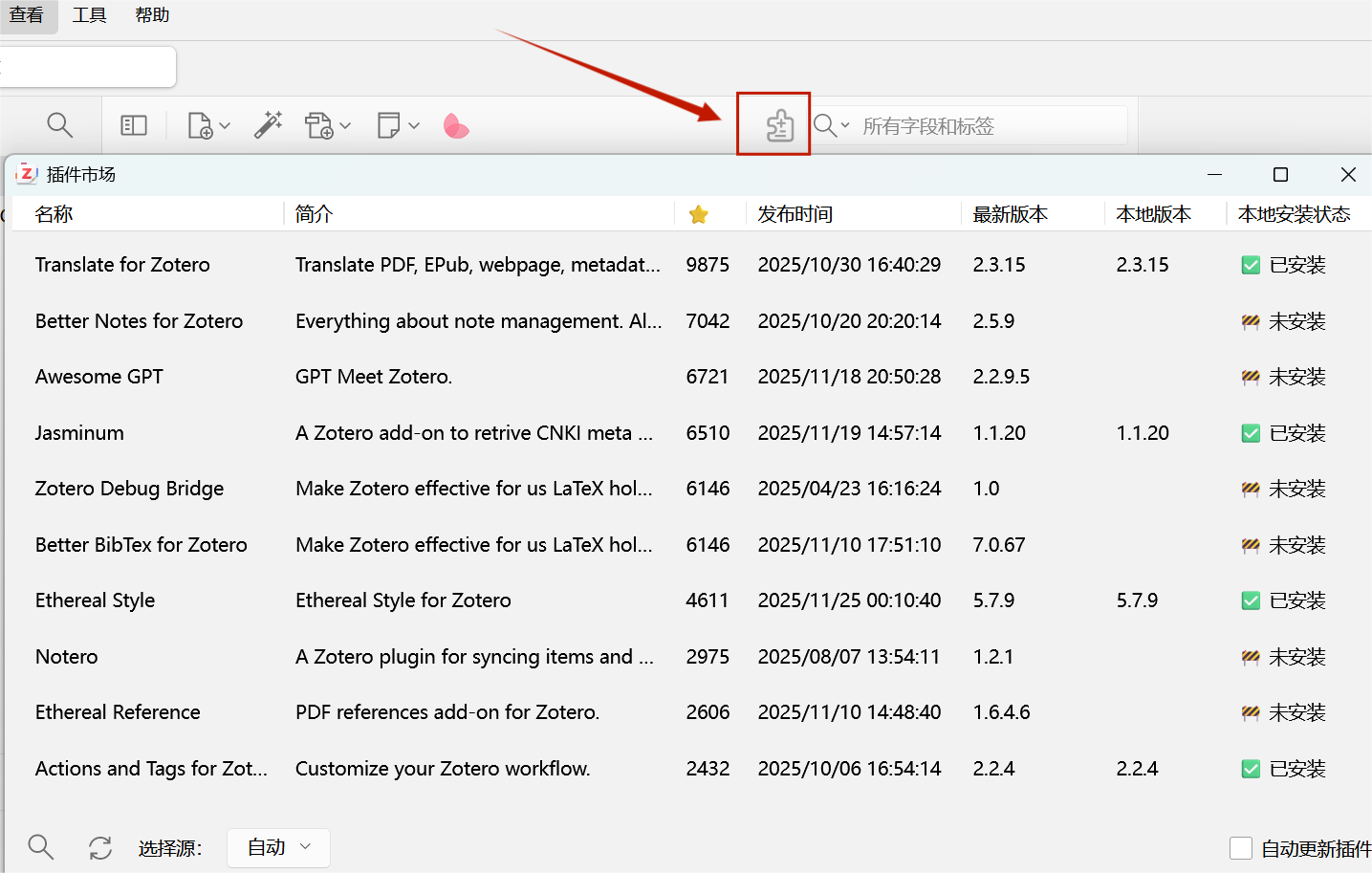Select the Better Notes for Zotero row
Viewport: 1372px width, 873px height.
tap(688, 321)
